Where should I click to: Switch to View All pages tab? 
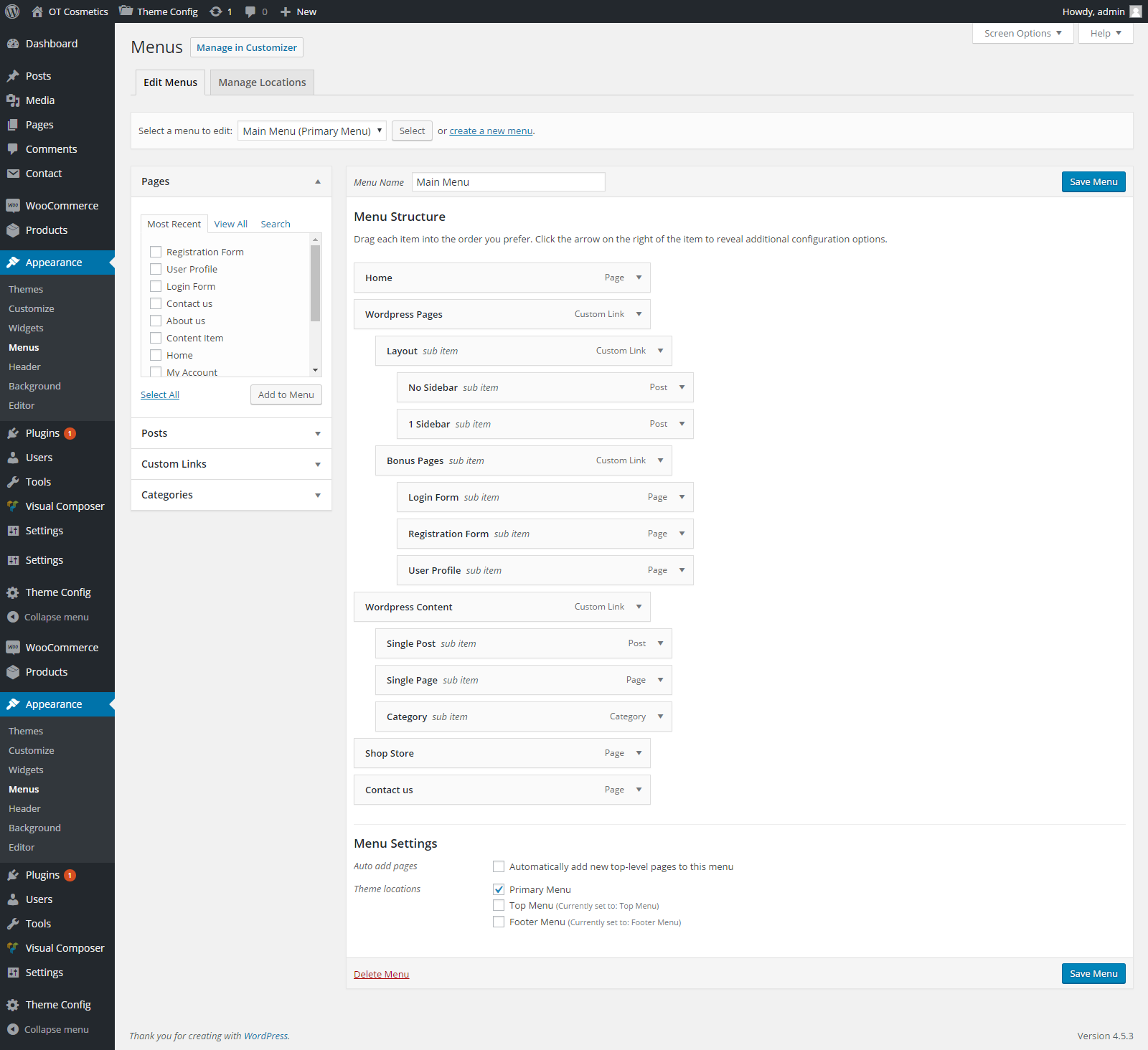[230, 224]
